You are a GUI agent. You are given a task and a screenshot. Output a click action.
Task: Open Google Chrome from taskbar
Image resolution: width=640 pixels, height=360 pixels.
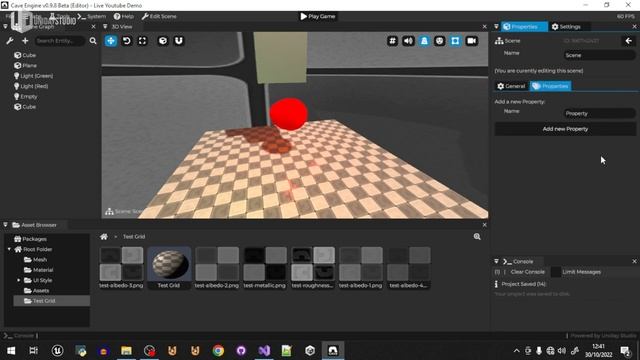coord(218,351)
